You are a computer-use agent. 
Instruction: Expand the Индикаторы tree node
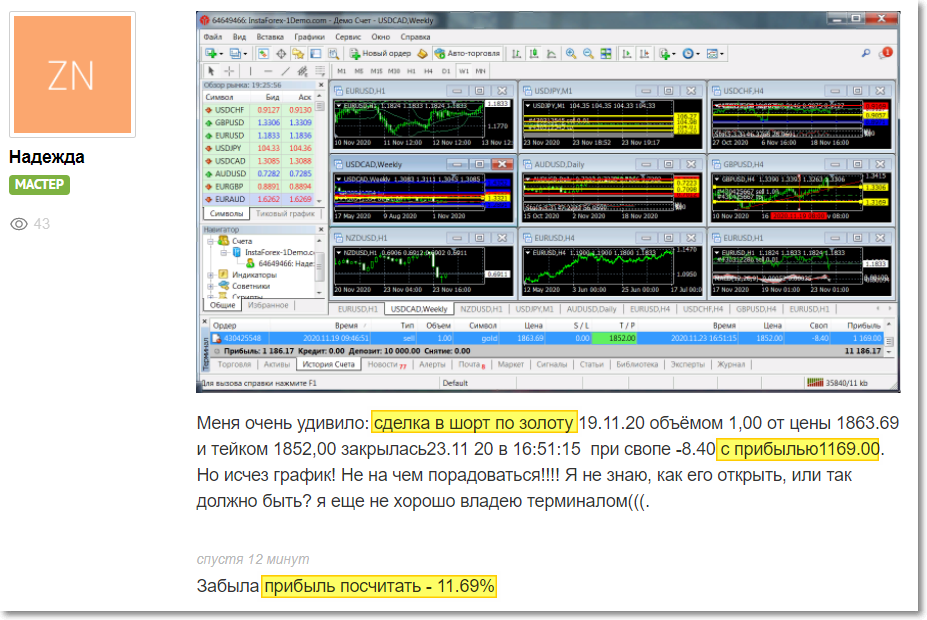coord(210,275)
